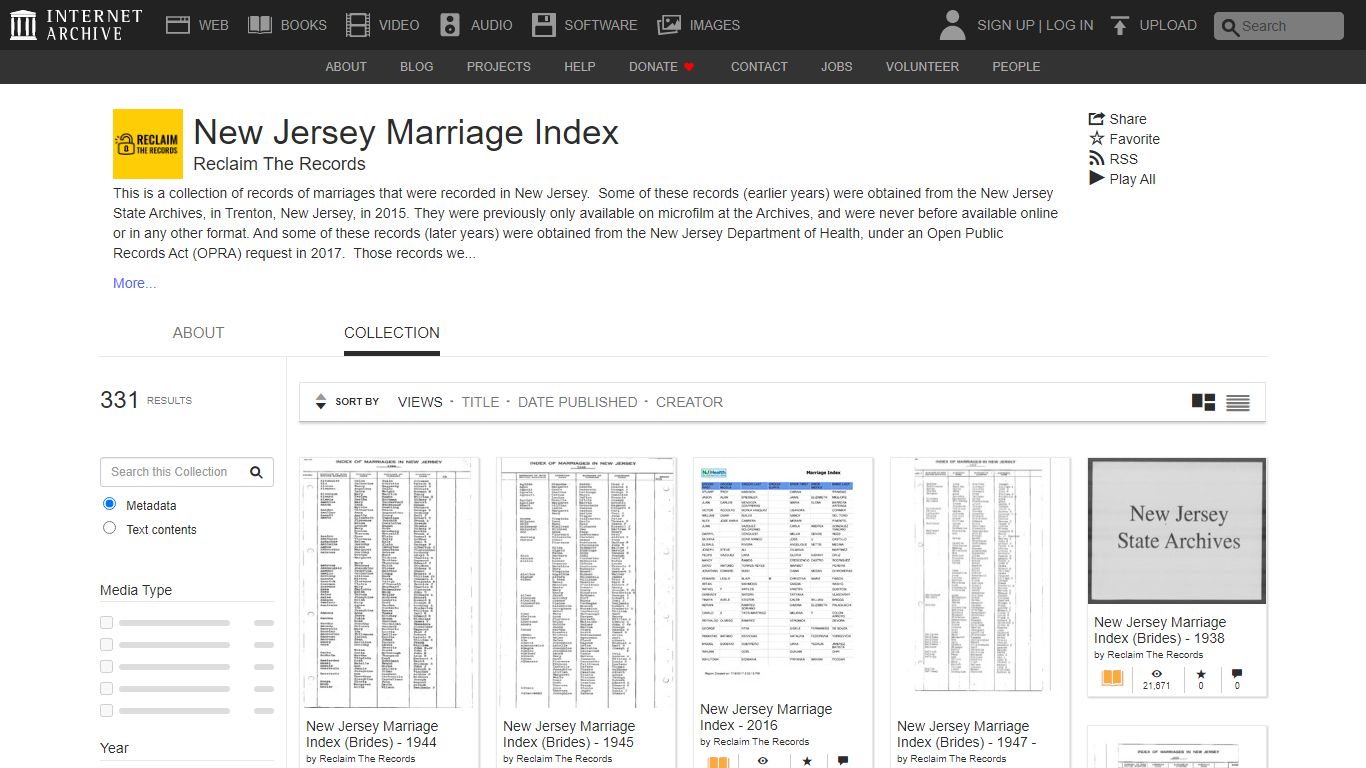Switch to the ABOUT tab
The width and height of the screenshot is (1366, 768).
[x=198, y=333]
